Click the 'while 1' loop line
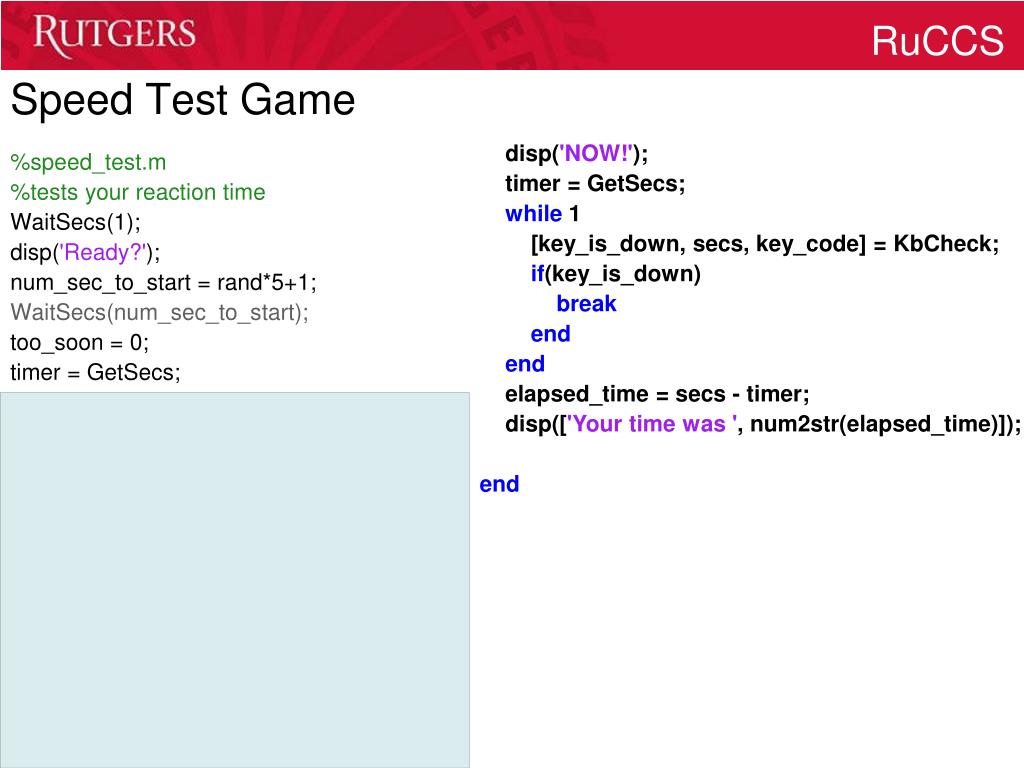Image resolution: width=1024 pixels, height=768 pixels. tap(542, 214)
